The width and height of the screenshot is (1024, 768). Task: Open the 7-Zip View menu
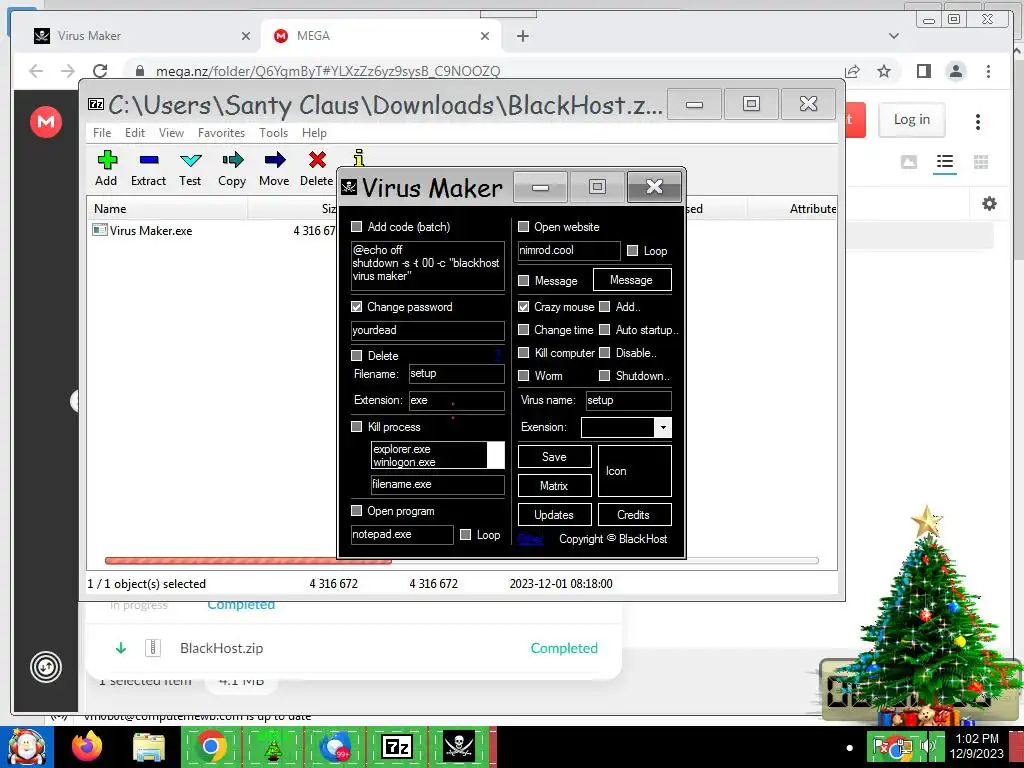[x=171, y=133]
